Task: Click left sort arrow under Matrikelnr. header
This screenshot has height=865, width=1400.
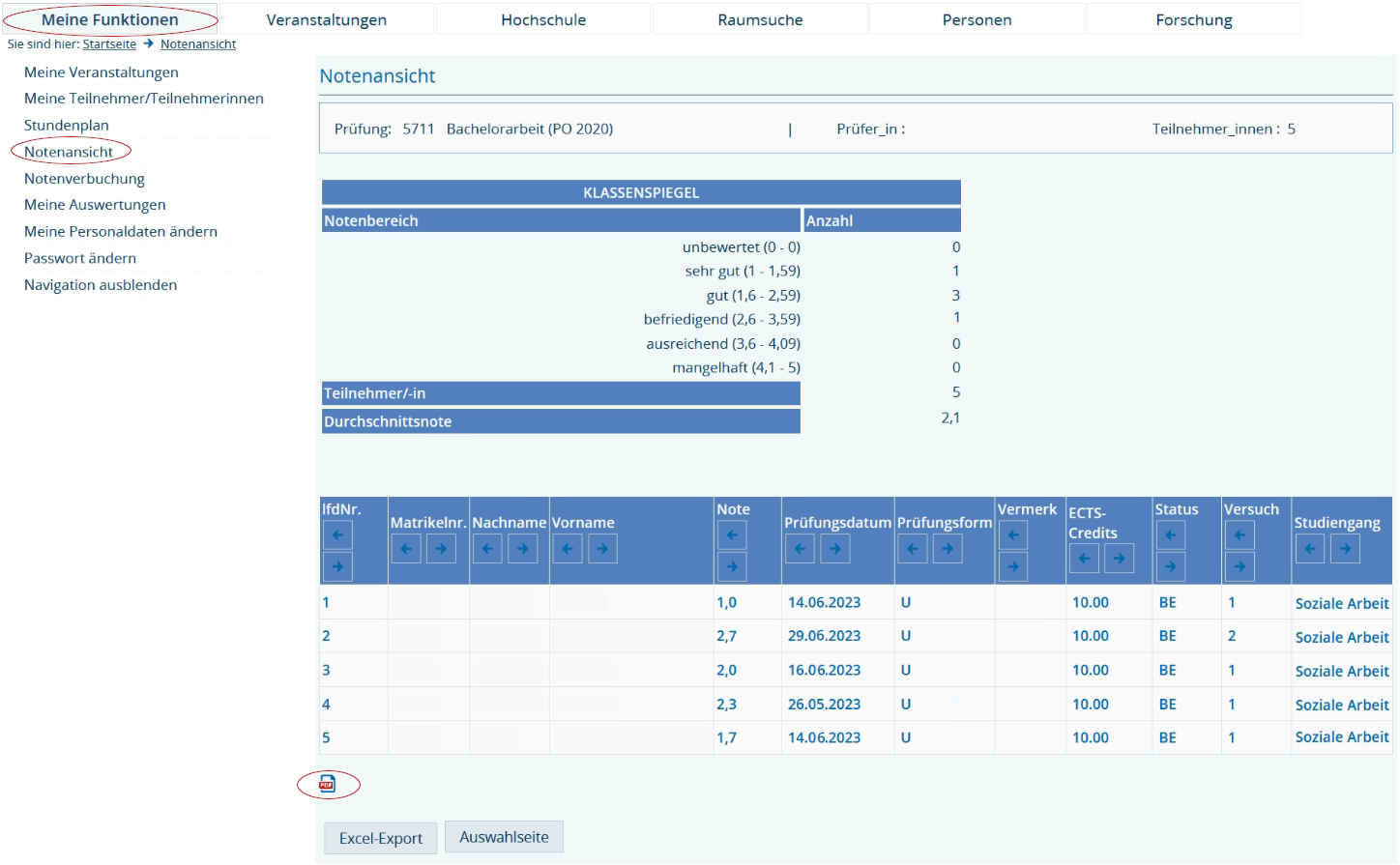Action: click(x=406, y=549)
